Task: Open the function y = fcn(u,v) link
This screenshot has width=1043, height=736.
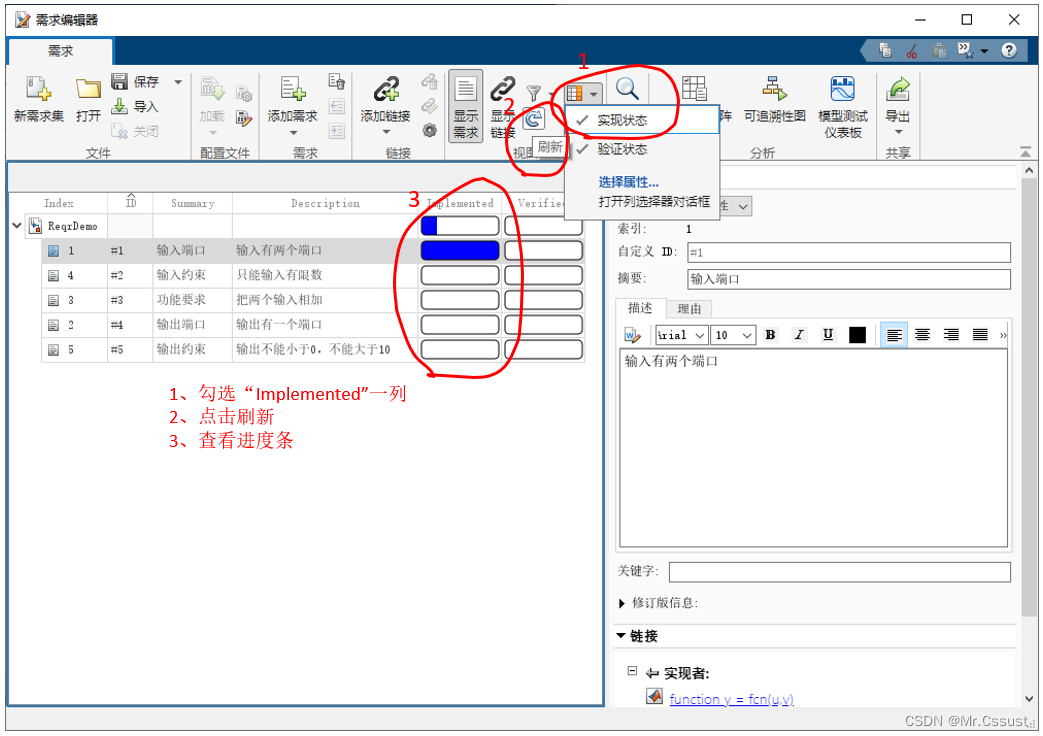Action: pyautogui.click(x=731, y=699)
